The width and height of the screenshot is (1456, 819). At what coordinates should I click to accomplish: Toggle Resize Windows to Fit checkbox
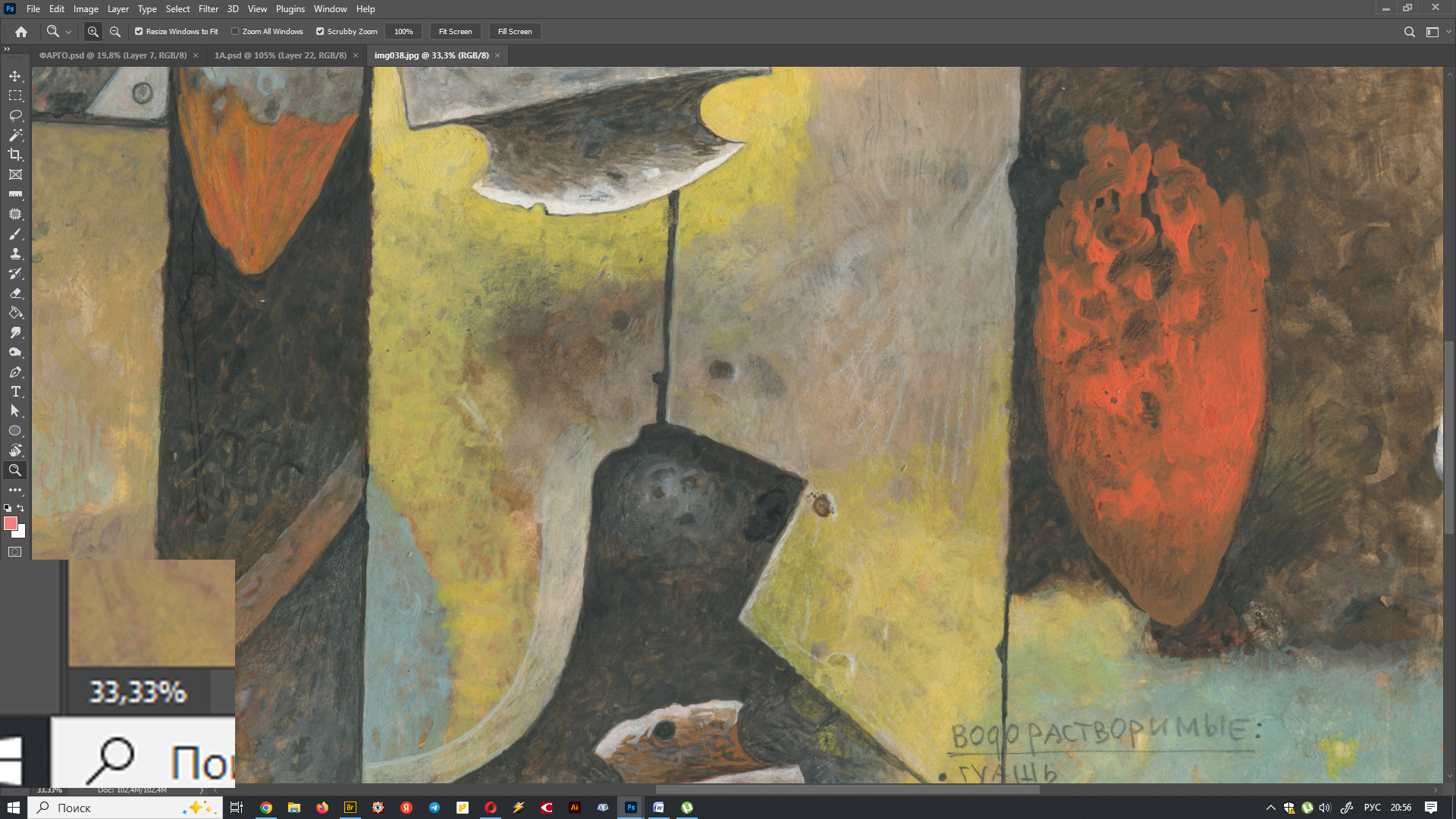[139, 32]
